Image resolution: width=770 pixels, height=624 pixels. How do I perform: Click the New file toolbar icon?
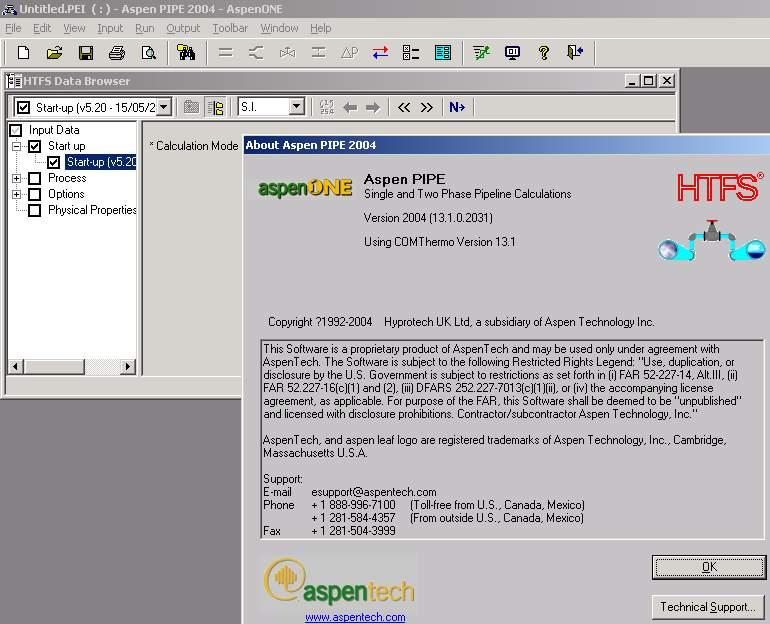[23, 52]
